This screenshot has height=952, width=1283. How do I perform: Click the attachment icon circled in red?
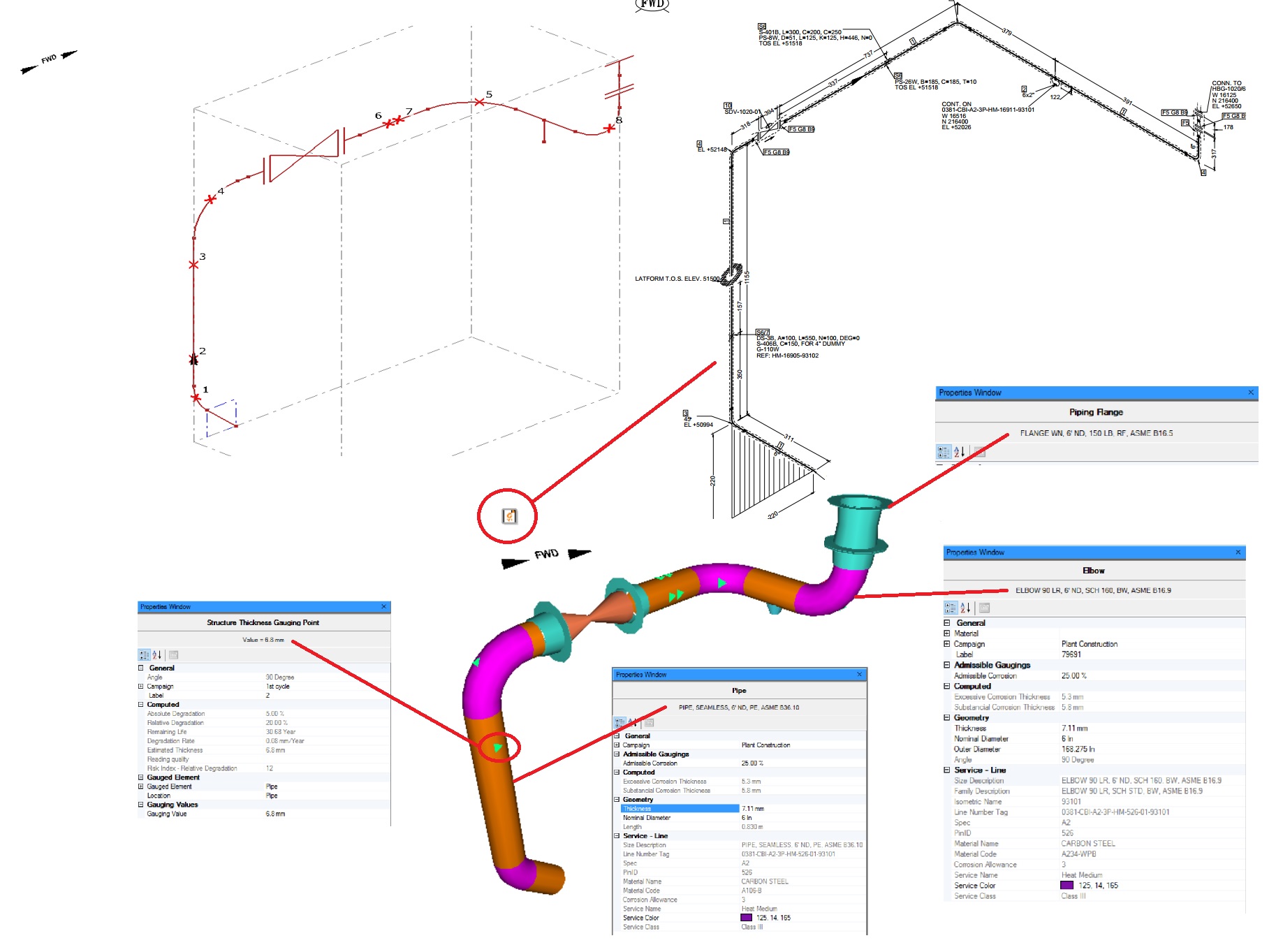tap(510, 516)
